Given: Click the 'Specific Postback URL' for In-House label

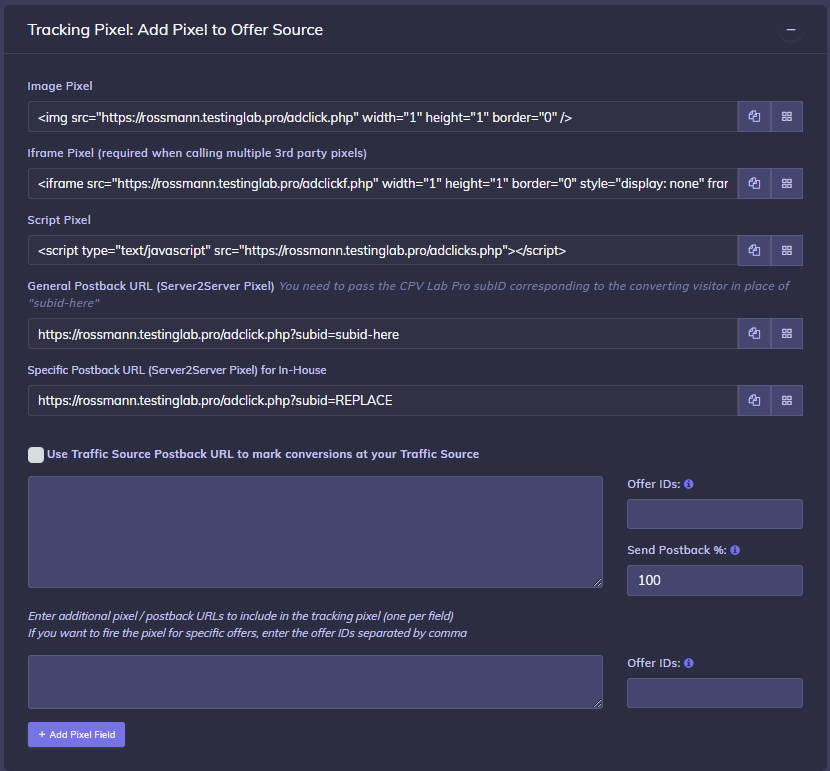Looking at the screenshot, I should (177, 370).
